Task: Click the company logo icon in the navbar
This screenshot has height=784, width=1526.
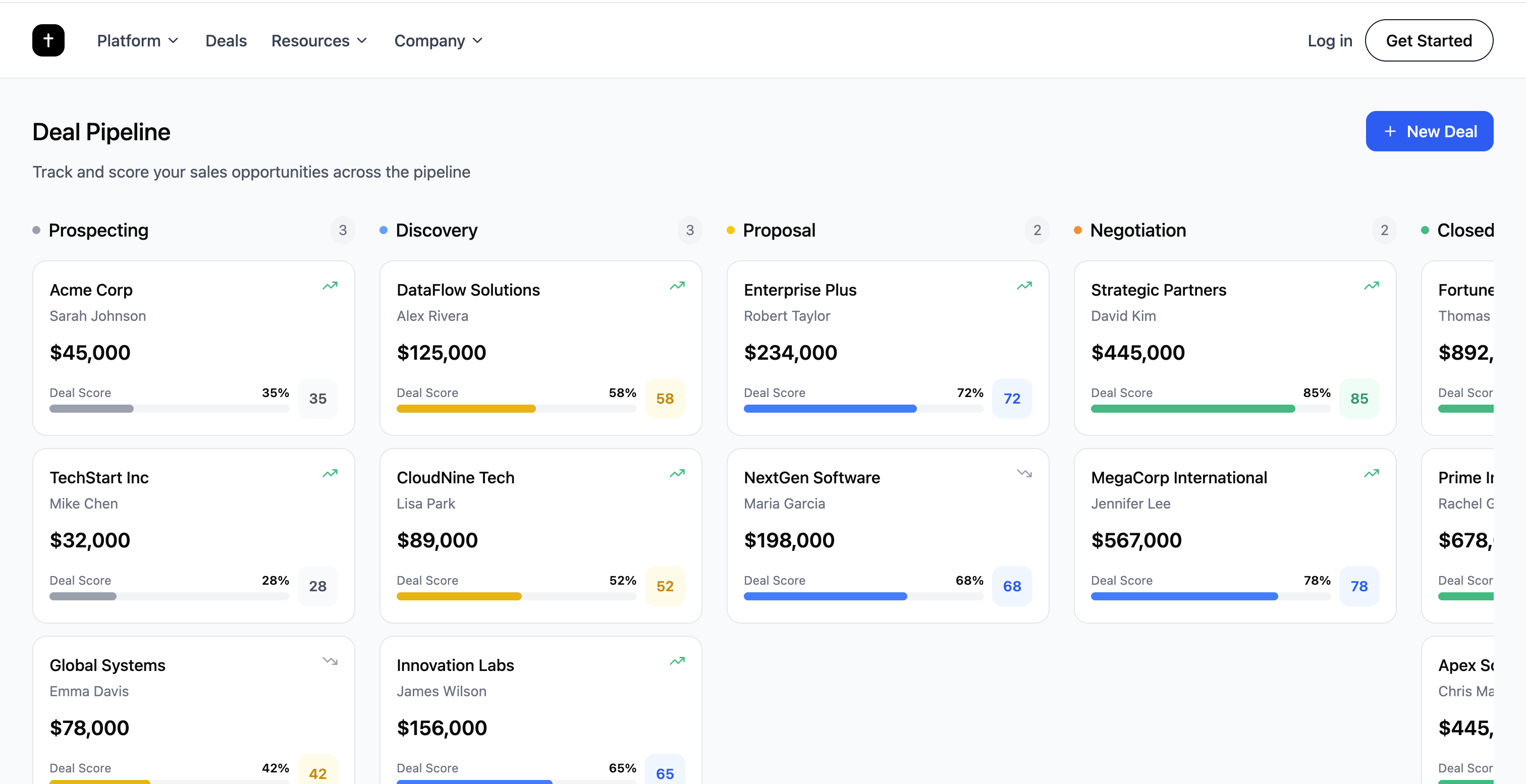Action: pos(47,40)
